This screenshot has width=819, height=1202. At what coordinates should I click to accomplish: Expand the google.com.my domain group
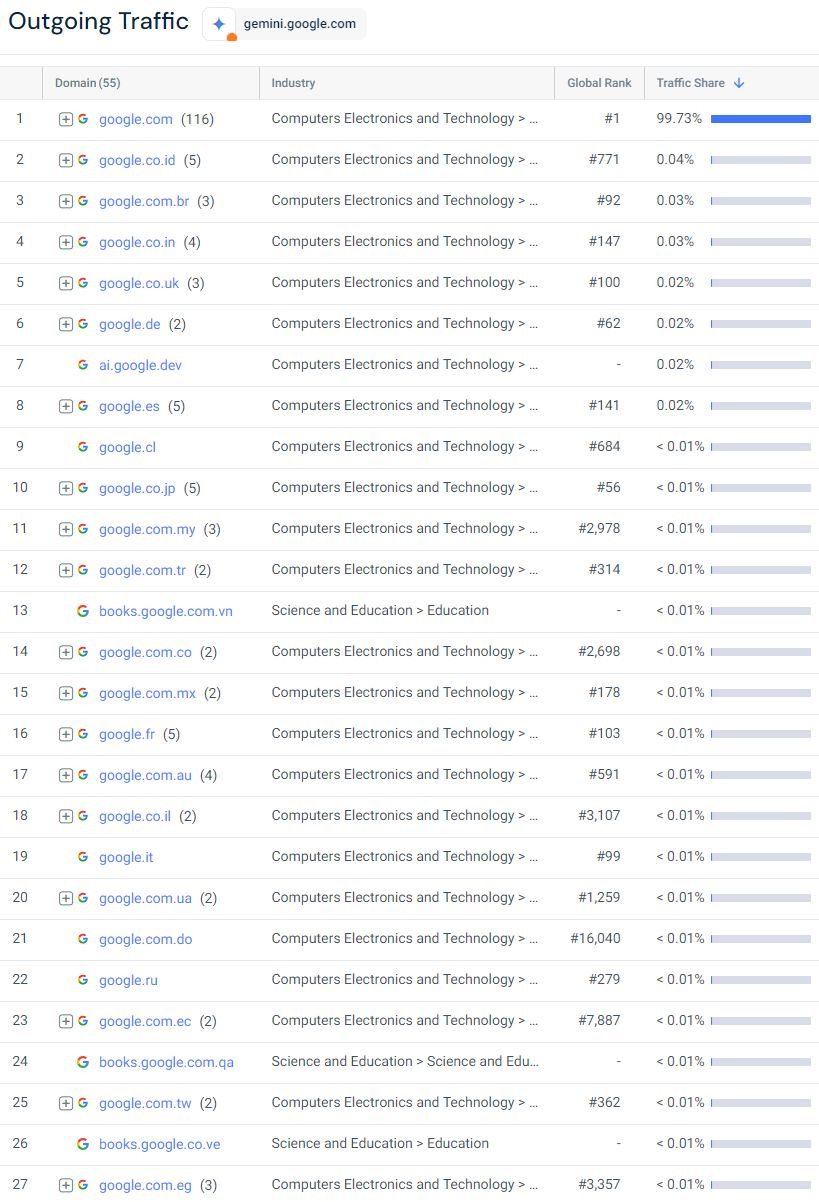66,529
